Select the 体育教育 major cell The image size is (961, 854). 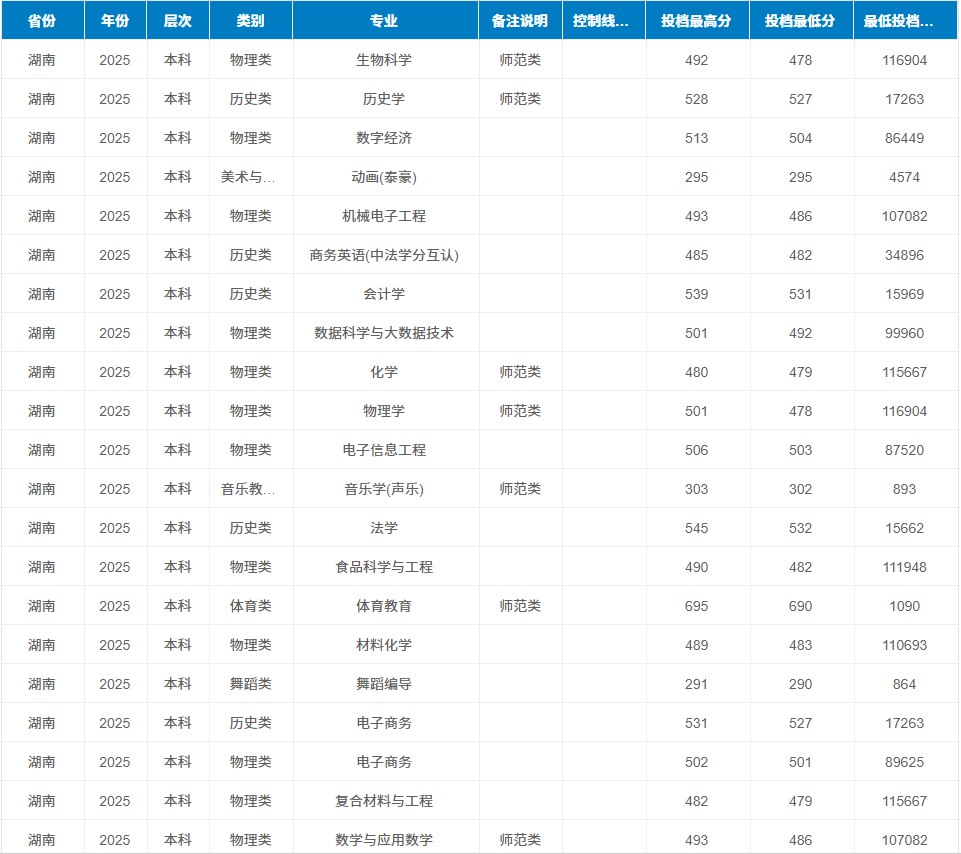pyautogui.click(x=384, y=606)
